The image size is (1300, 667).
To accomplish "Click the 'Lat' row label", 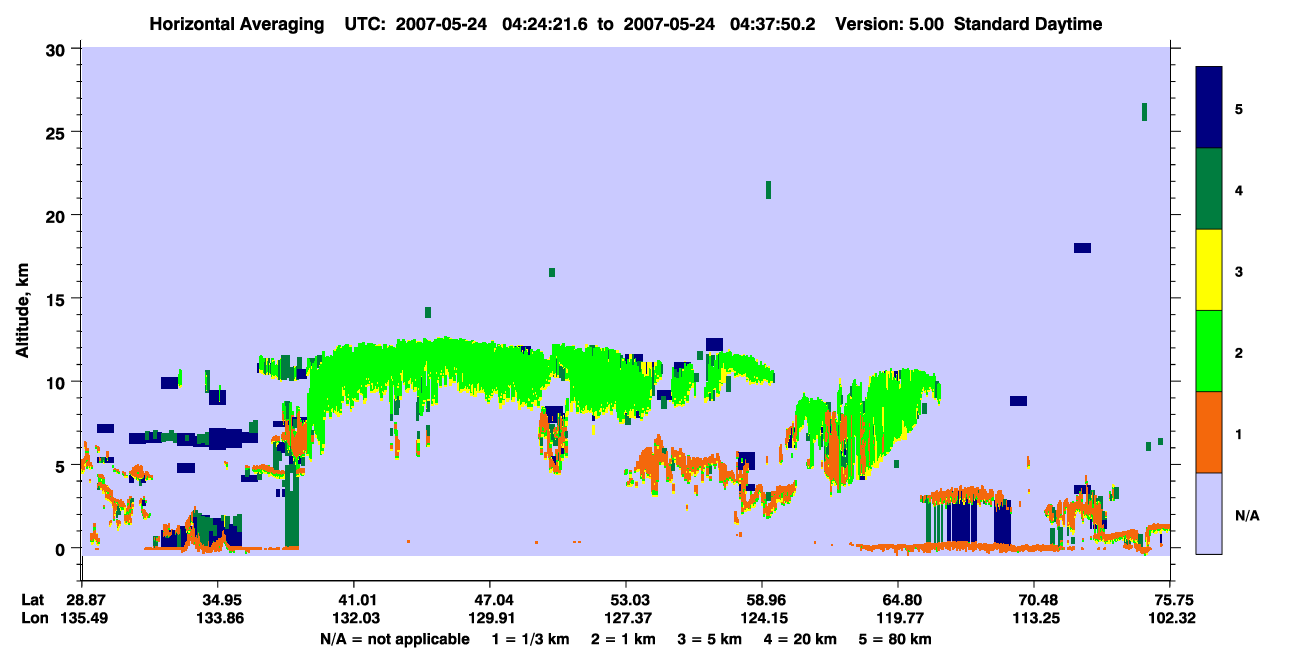I will coord(33,600).
